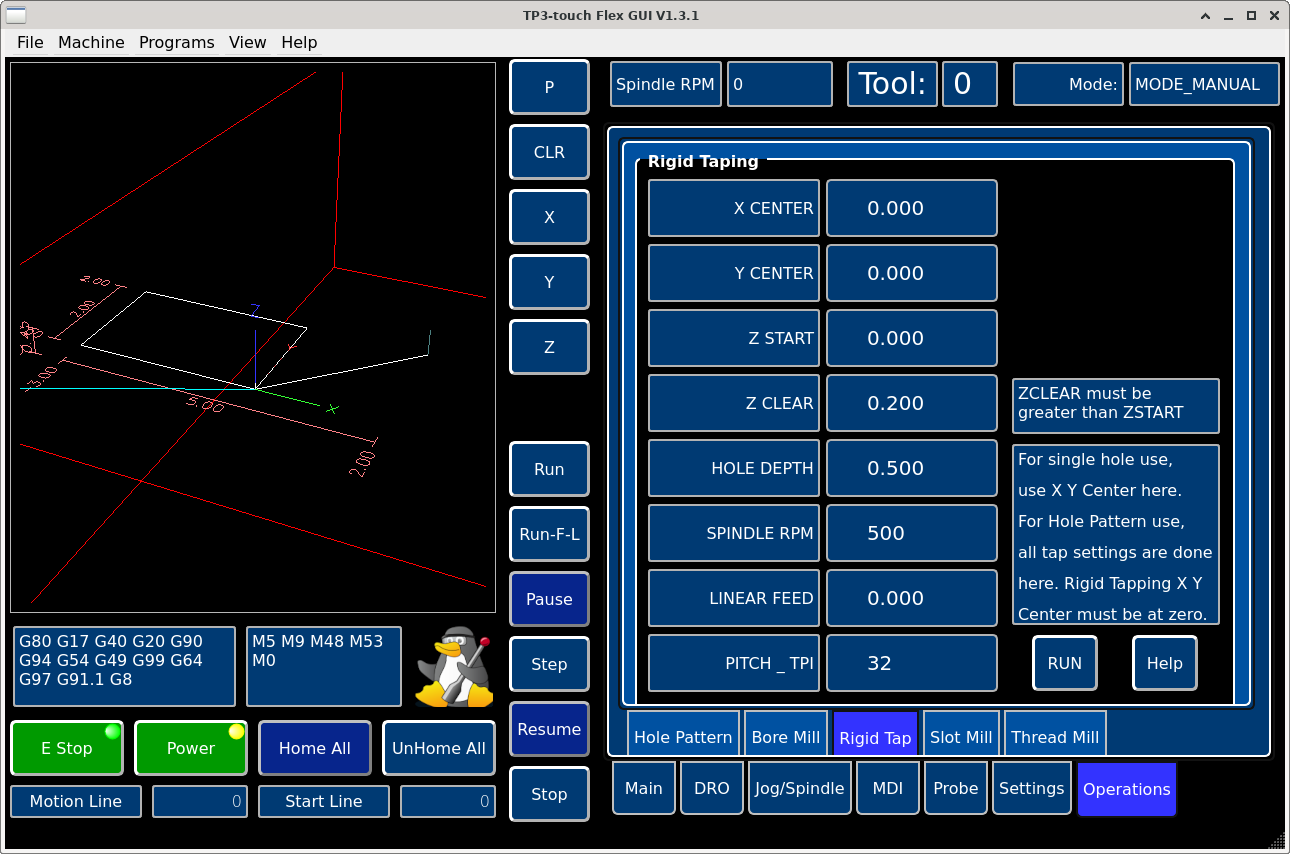Expand the View menu
1290x854 pixels.
pos(247,42)
